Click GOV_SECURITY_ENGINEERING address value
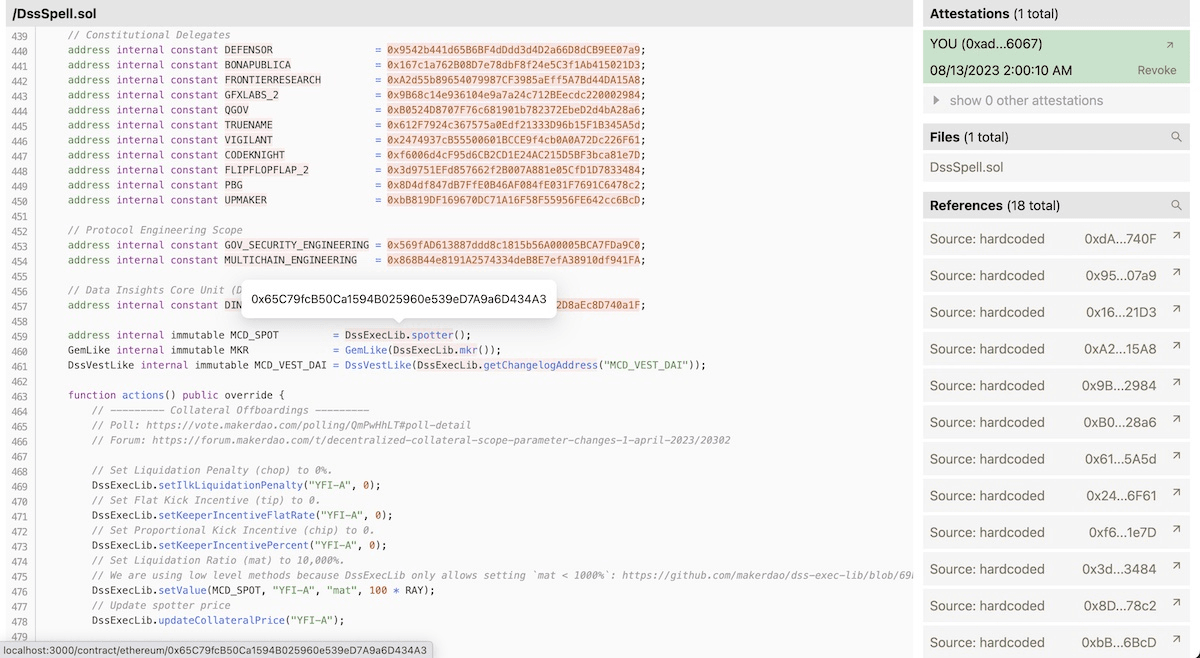Viewport: 1200px width, 658px height. click(515, 245)
